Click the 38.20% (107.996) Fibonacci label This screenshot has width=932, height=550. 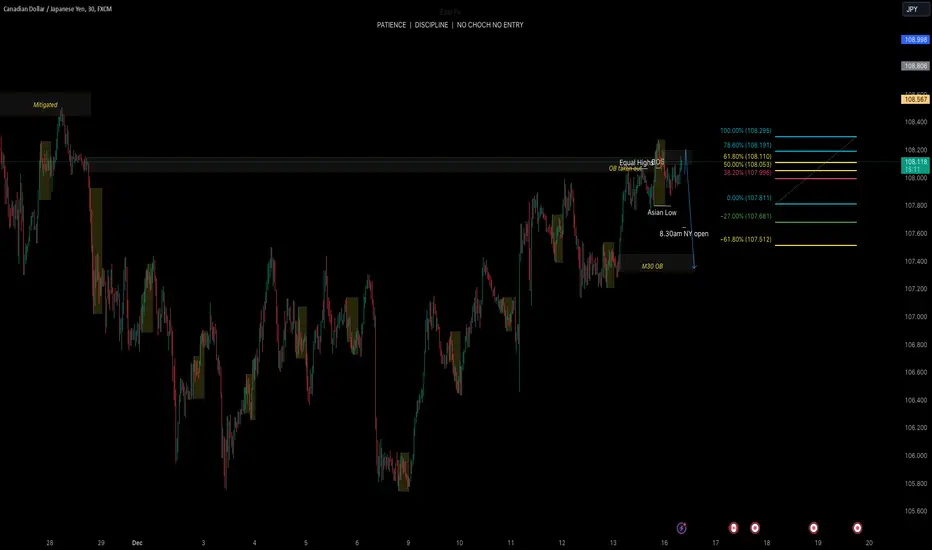point(747,173)
